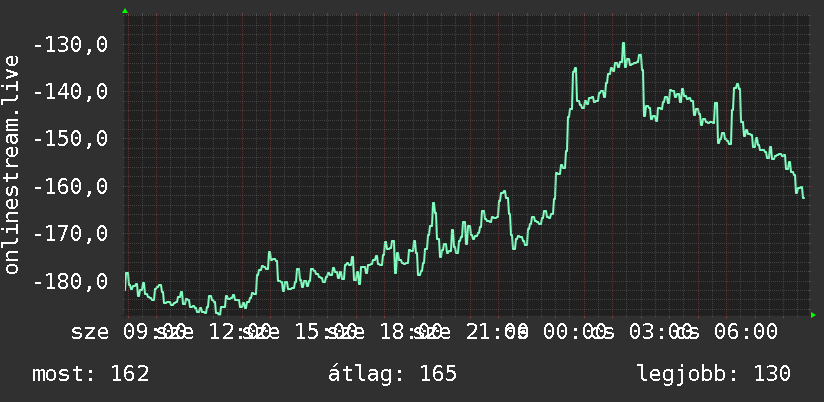Click the 'legjobb: 130' statistic
The height and width of the screenshot is (402, 824).
[714, 374]
